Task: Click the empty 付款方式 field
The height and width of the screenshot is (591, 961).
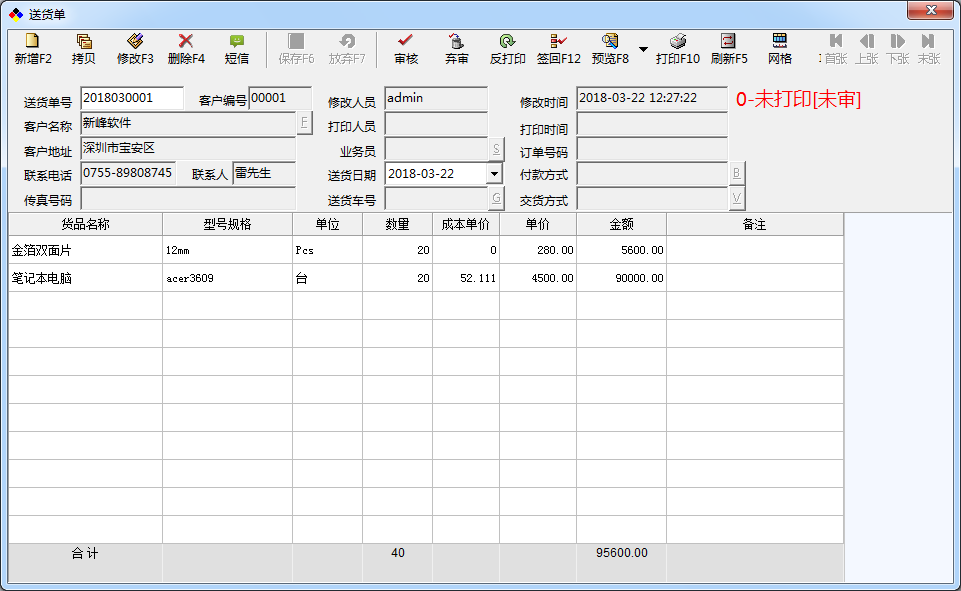Action: point(653,173)
